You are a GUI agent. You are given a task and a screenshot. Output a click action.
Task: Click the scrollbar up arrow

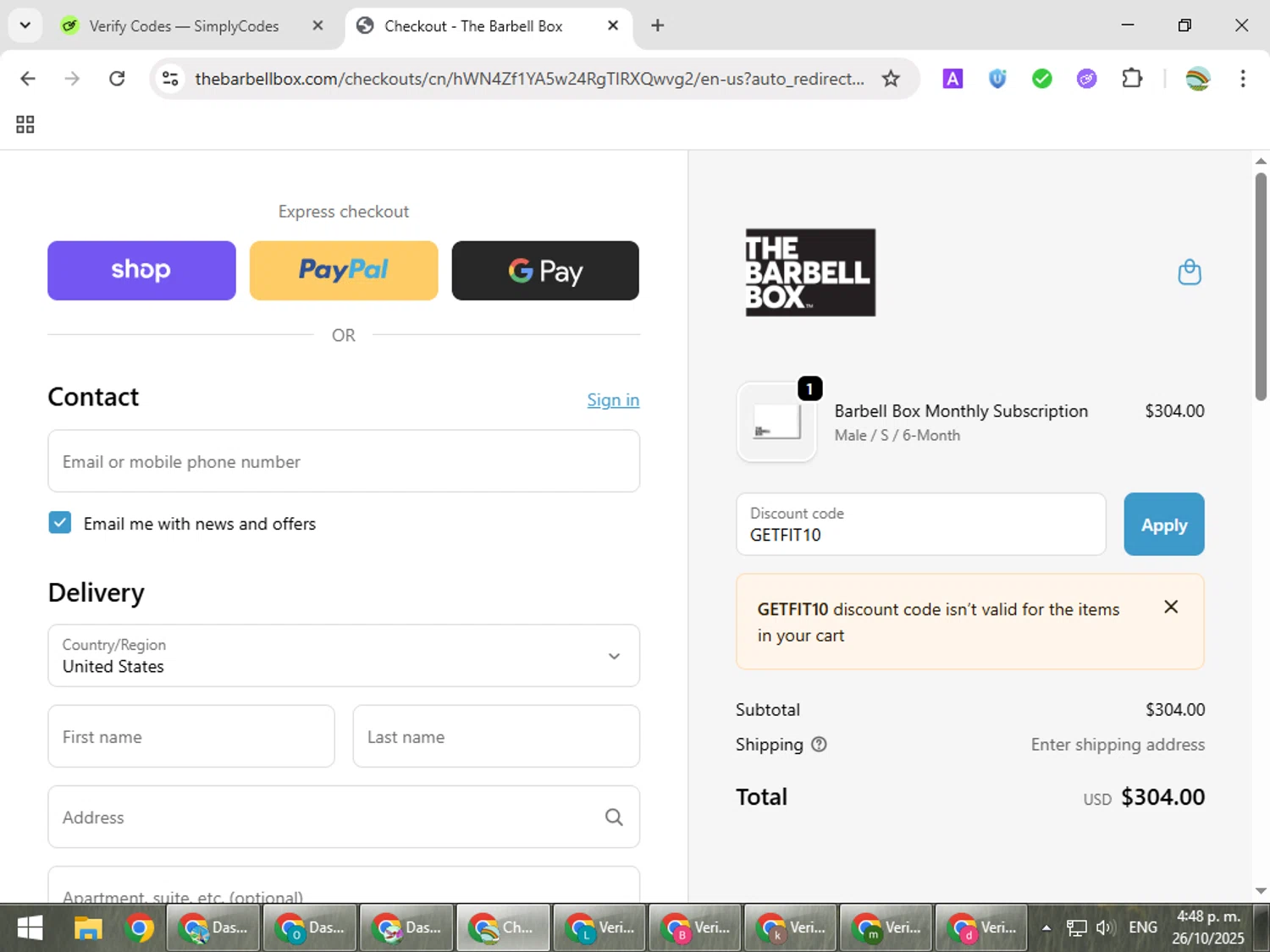click(1261, 161)
